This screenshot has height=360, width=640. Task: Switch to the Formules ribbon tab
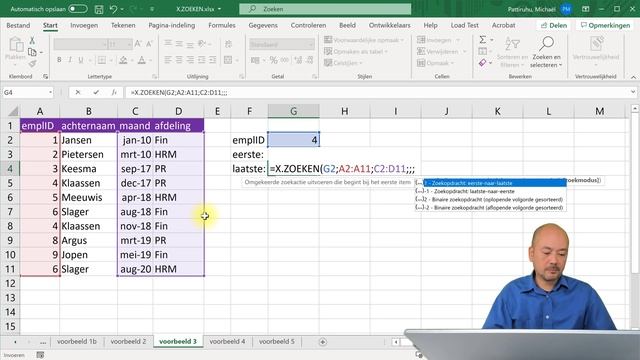(222, 25)
